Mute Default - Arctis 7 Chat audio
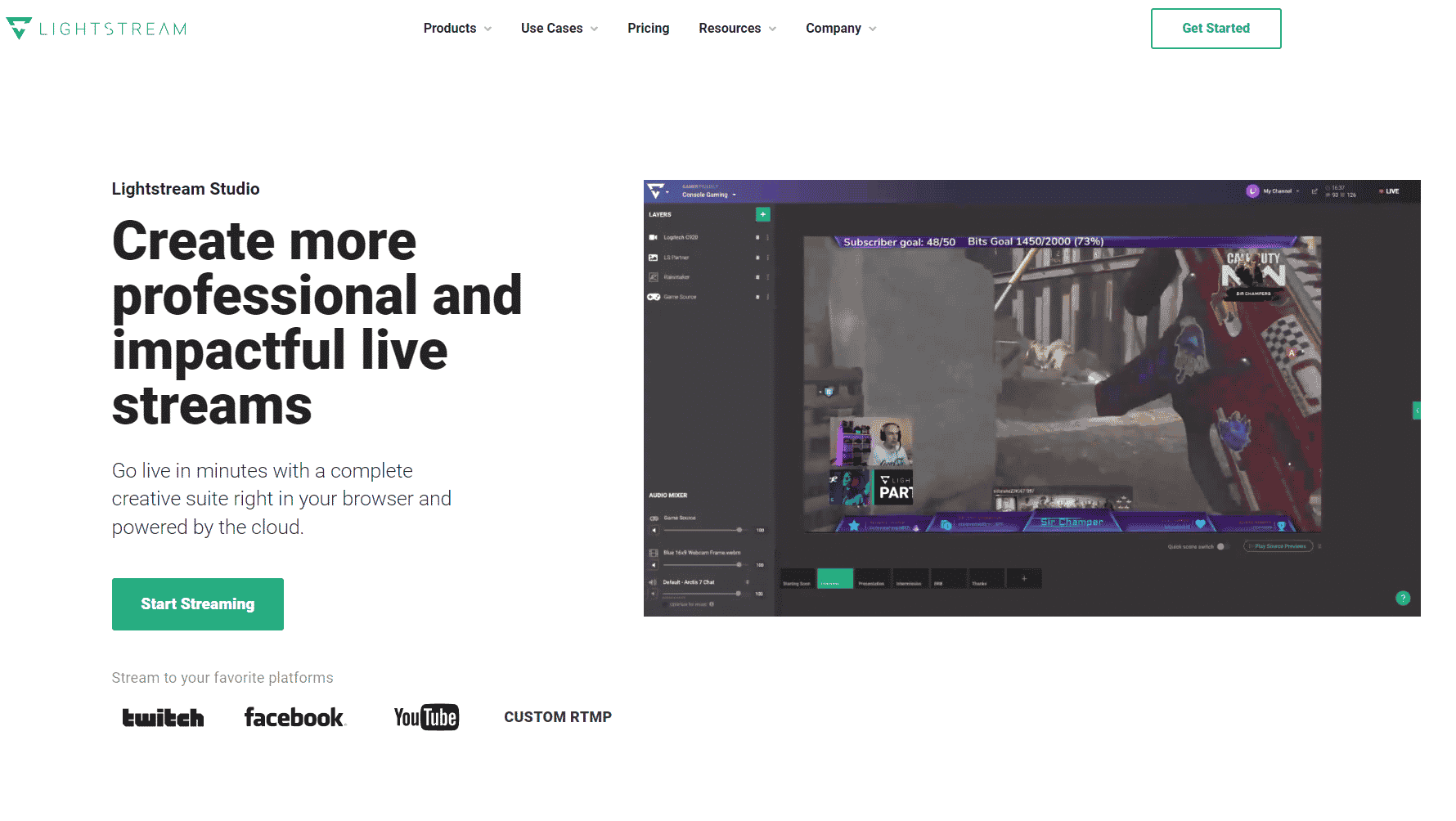This screenshot has height=821, width=1456. pos(654,594)
